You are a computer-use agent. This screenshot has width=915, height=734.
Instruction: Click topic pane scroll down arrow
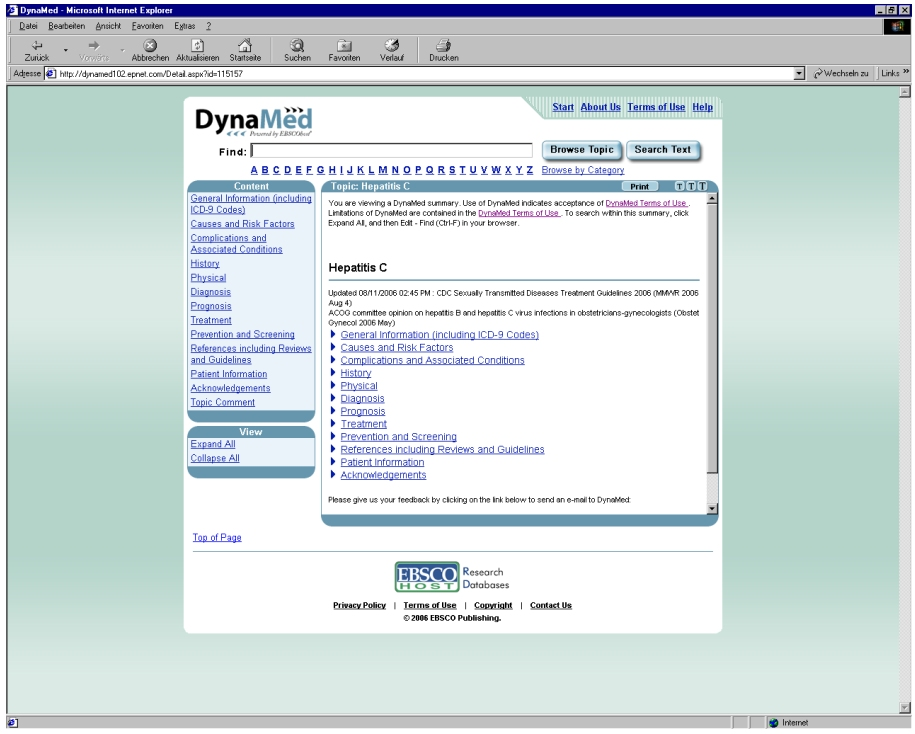pyautogui.click(x=712, y=509)
